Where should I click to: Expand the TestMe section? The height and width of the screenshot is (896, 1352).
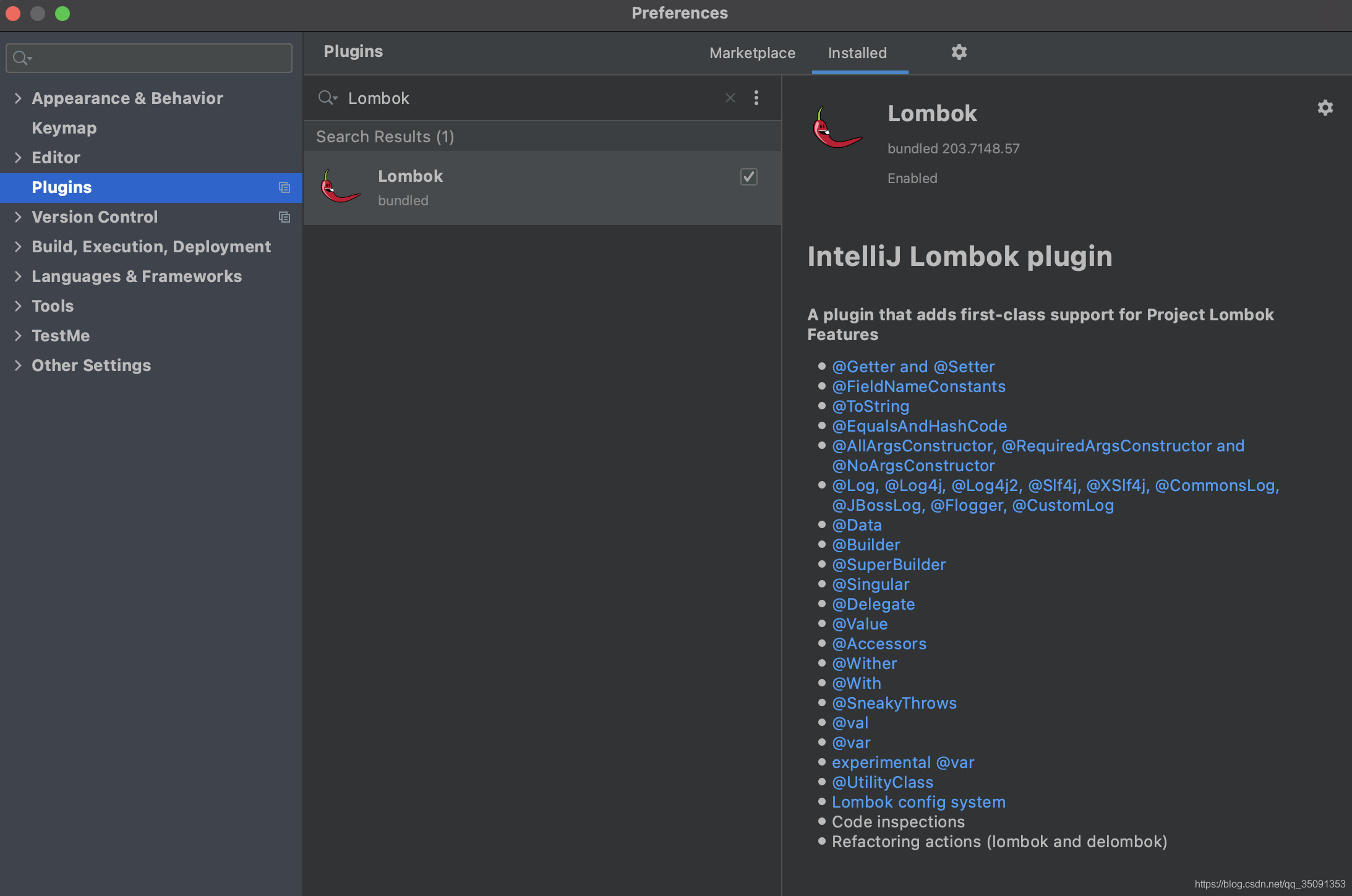(x=17, y=335)
